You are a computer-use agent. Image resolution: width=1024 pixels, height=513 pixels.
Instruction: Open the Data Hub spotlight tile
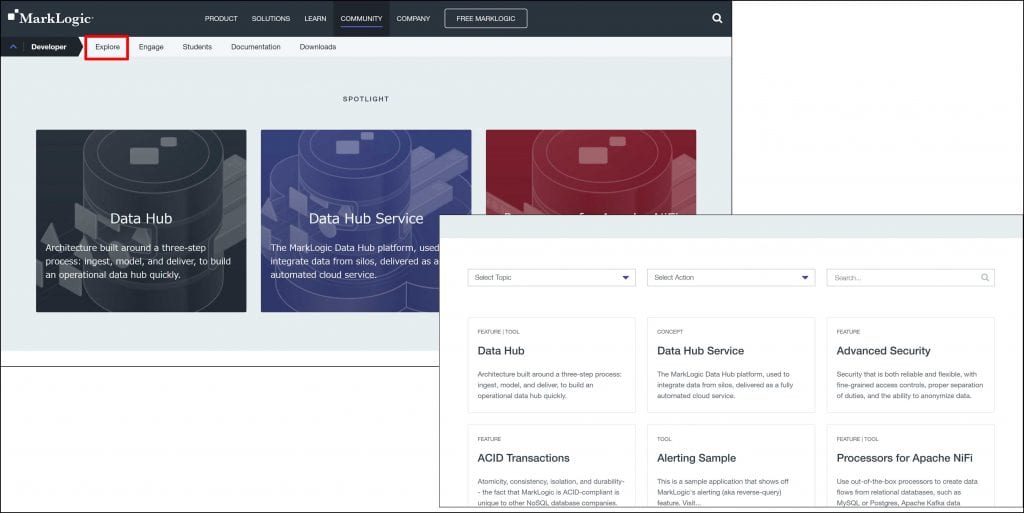141,220
